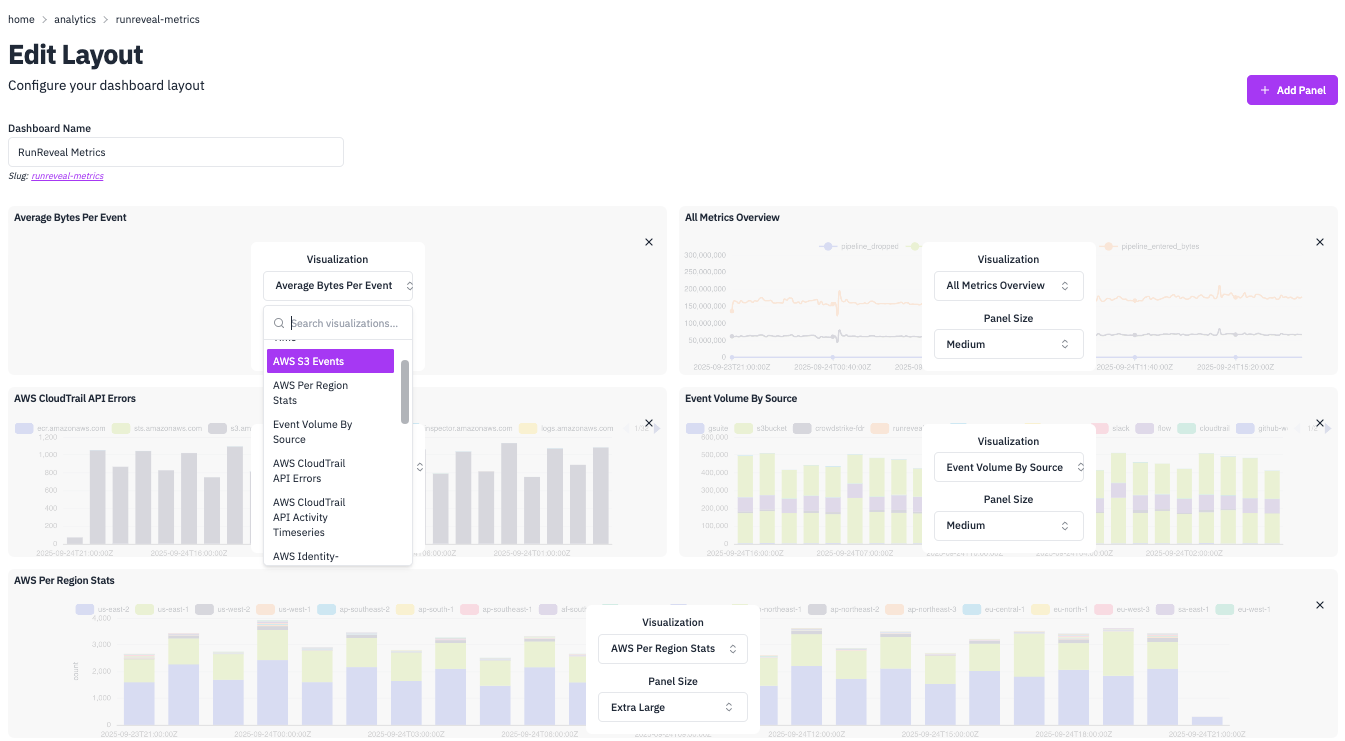
Task: Select AWS S3 Events from the visualization list
Action: click(330, 360)
